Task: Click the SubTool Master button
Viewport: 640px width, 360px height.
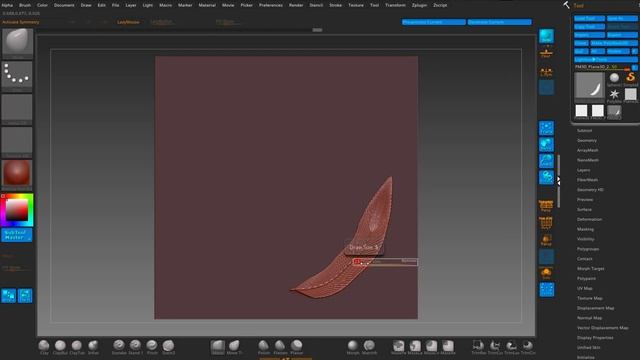Action: [17, 235]
